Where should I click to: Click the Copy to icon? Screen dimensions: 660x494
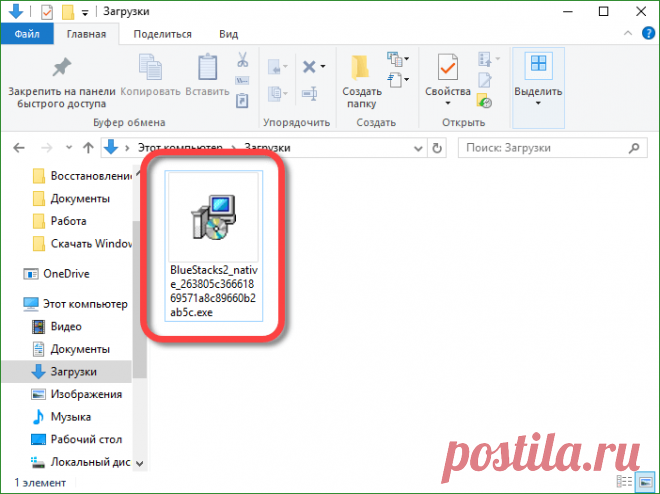pos(275,93)
